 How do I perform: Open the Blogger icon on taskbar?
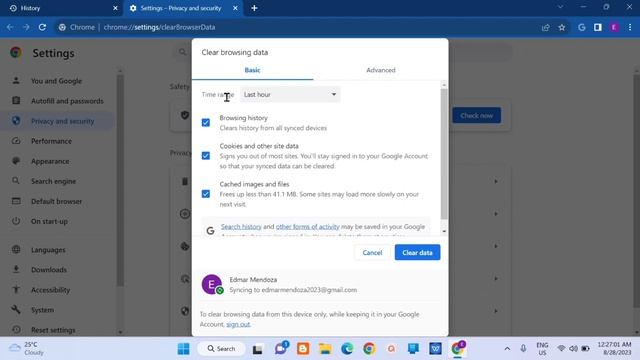pyautogui.click(x=303, y=349)
